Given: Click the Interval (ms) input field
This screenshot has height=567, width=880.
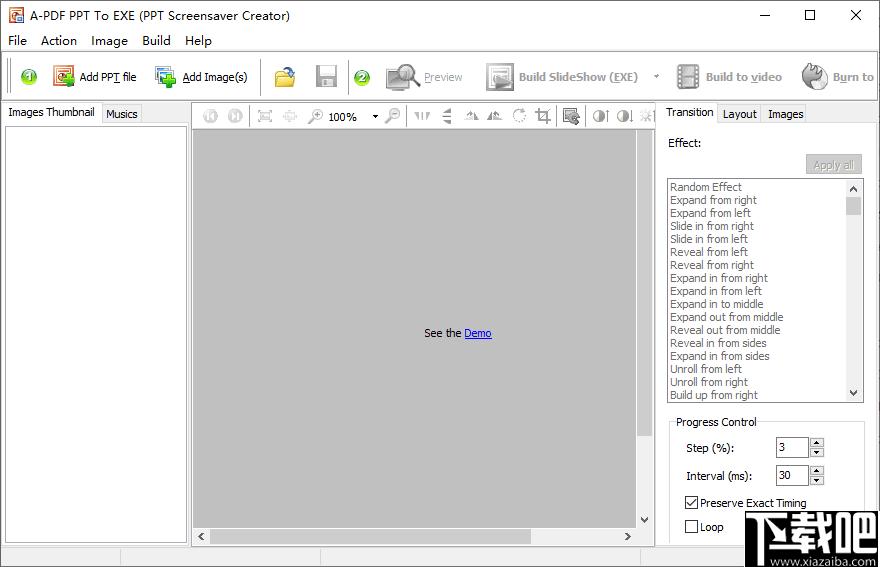Looking at the screenshot, I should pyautogui.click(x=792, y=475).
